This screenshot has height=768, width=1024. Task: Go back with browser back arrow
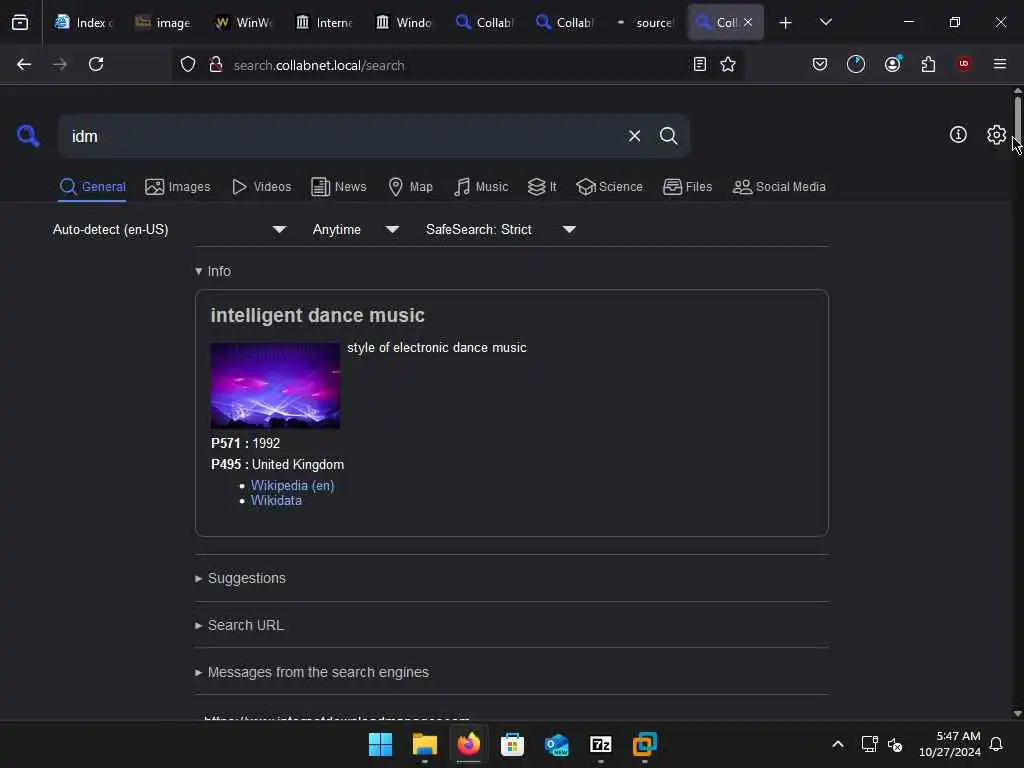tap(24, 64)
